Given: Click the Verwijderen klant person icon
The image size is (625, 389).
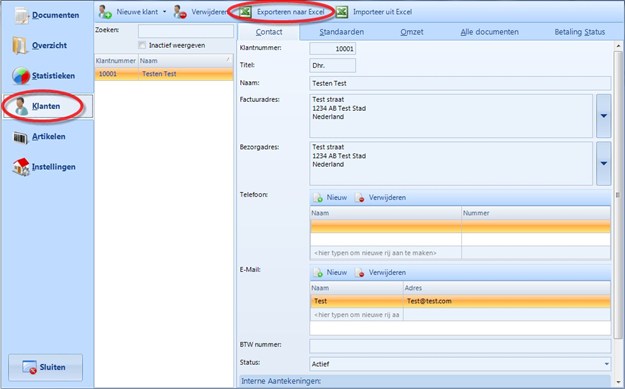Looking at the screenshot, I should (180, 12).
